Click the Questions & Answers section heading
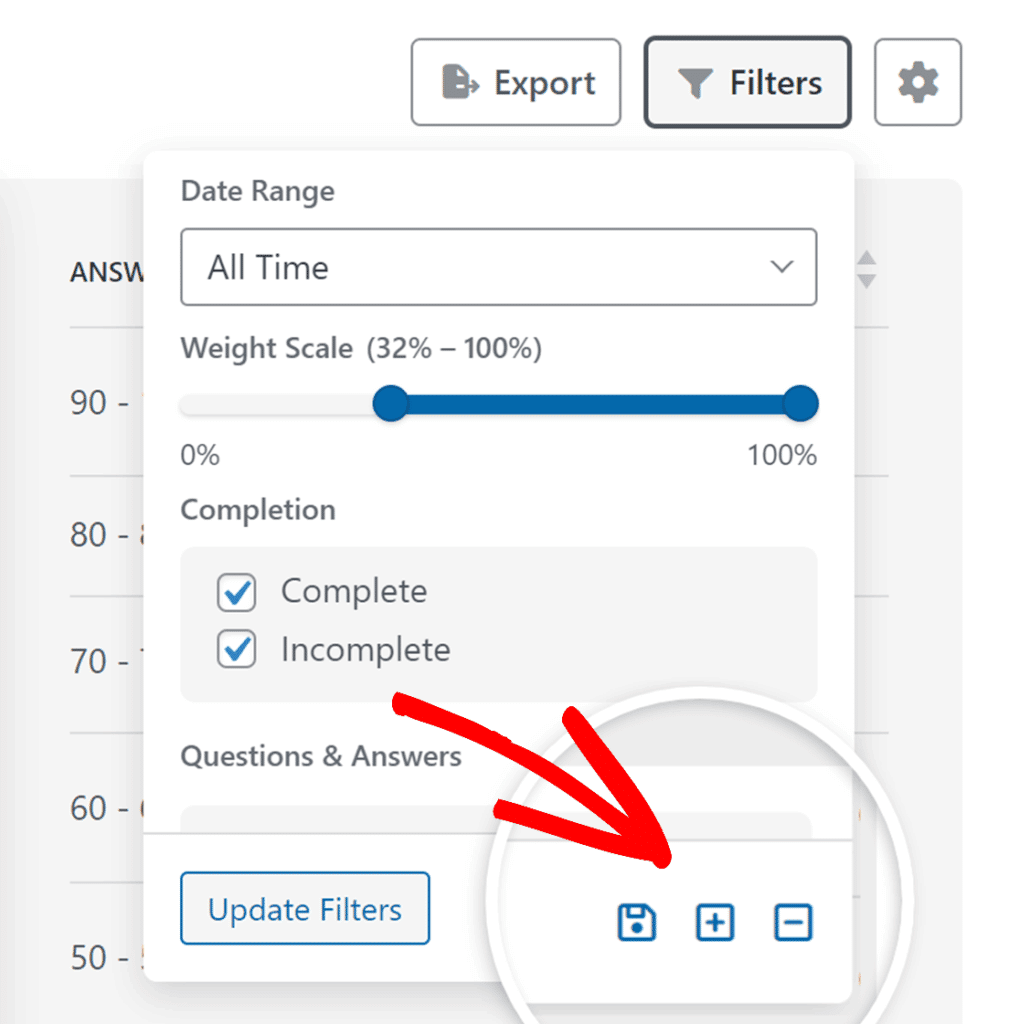This screenshot has width=1019, height=1024. click(x=321, y=757)
